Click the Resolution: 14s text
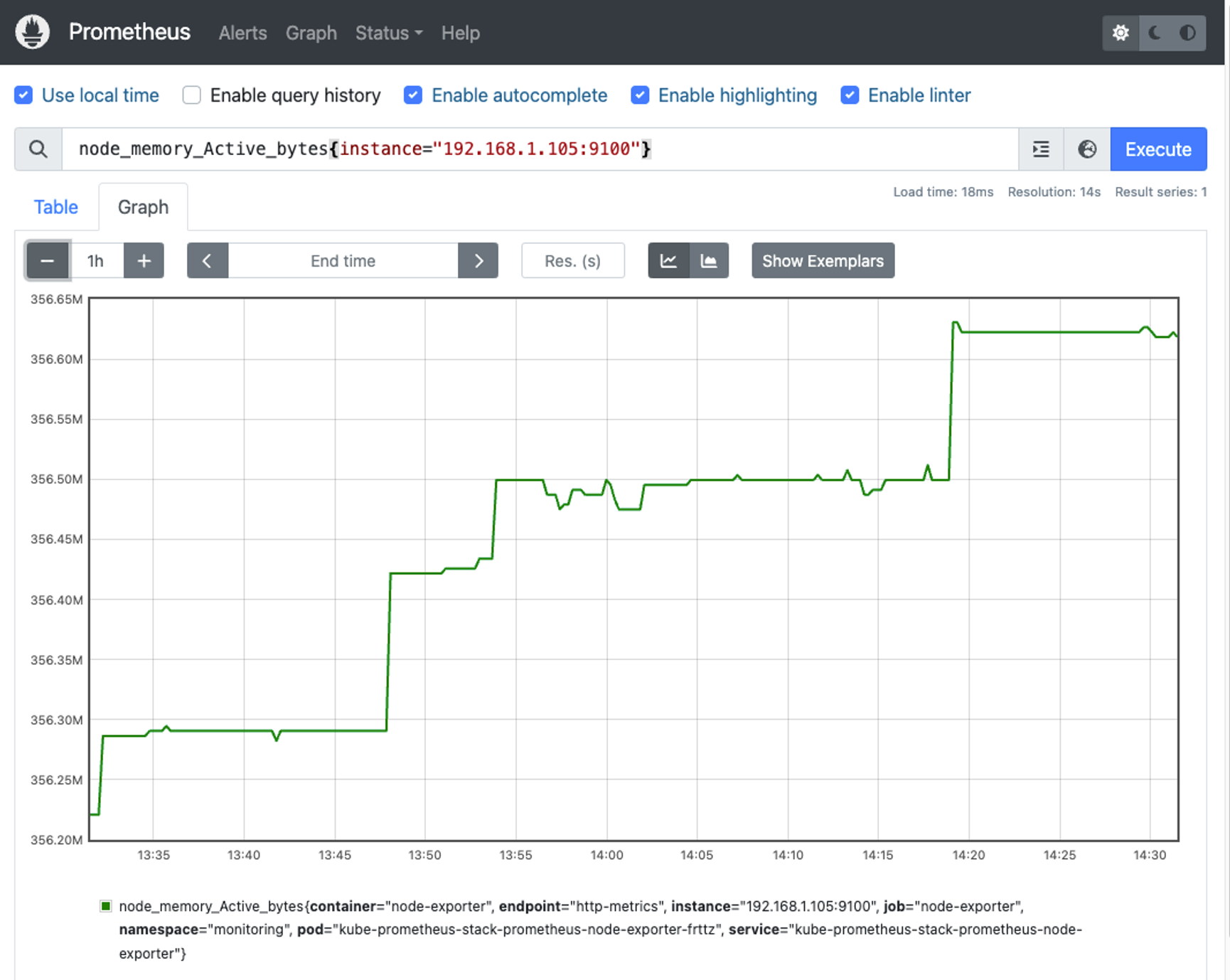This screenshot has width=1230, height=980. point(1054,192)
